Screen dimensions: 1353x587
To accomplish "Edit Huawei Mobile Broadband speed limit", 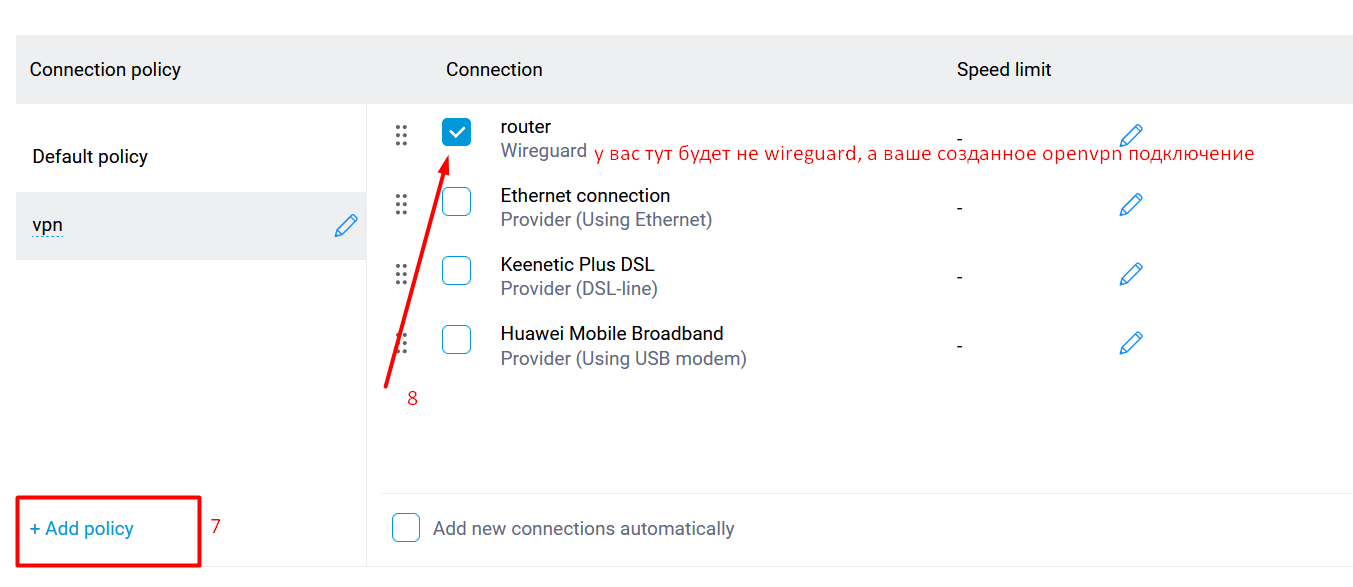I will (x=1131, y=343).
